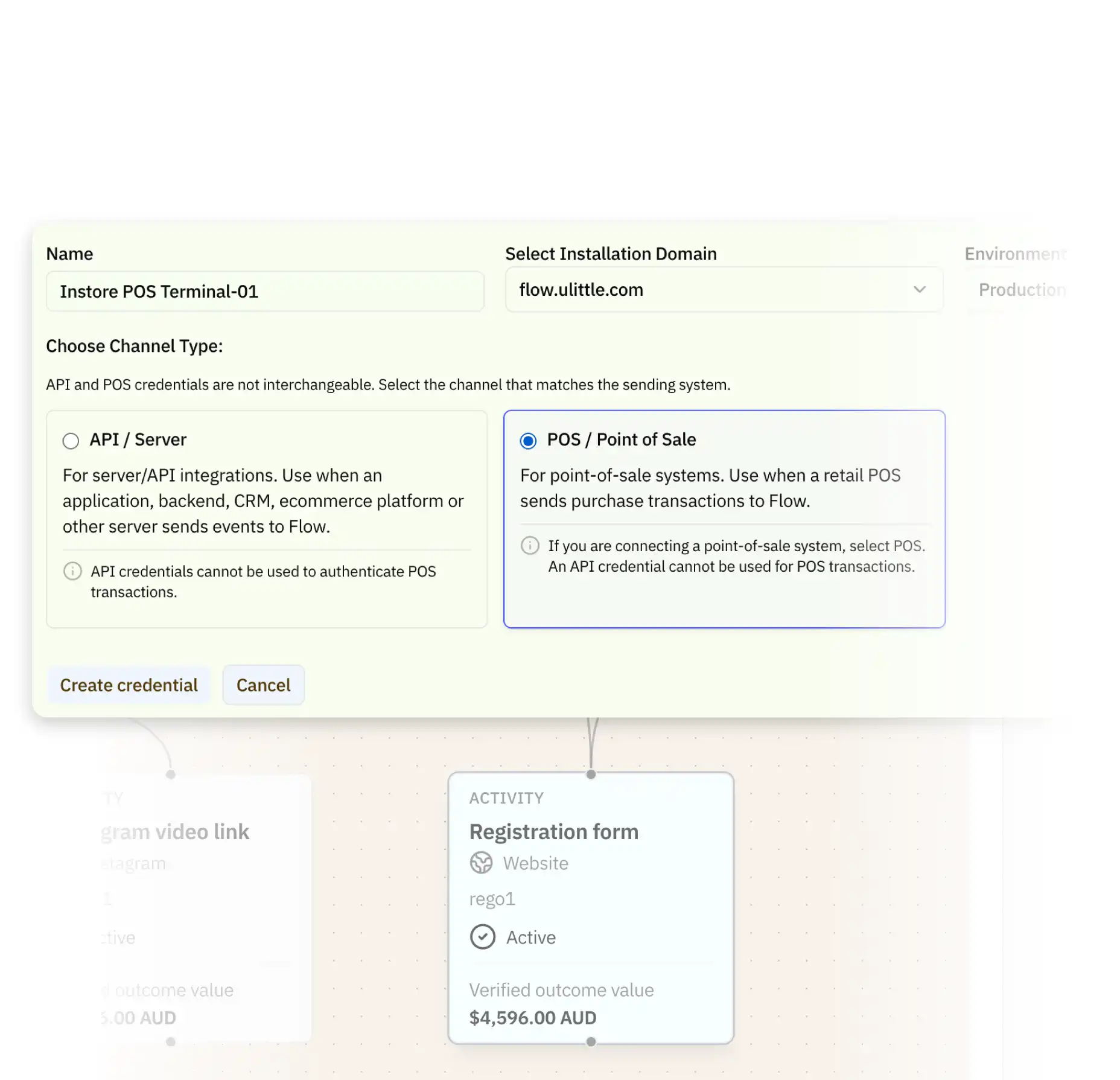Image resolution: width=1120 pixels, height=1080 pixels.
Task: Click the chevron in the domain selector
Action: click(x=919, y=290)
